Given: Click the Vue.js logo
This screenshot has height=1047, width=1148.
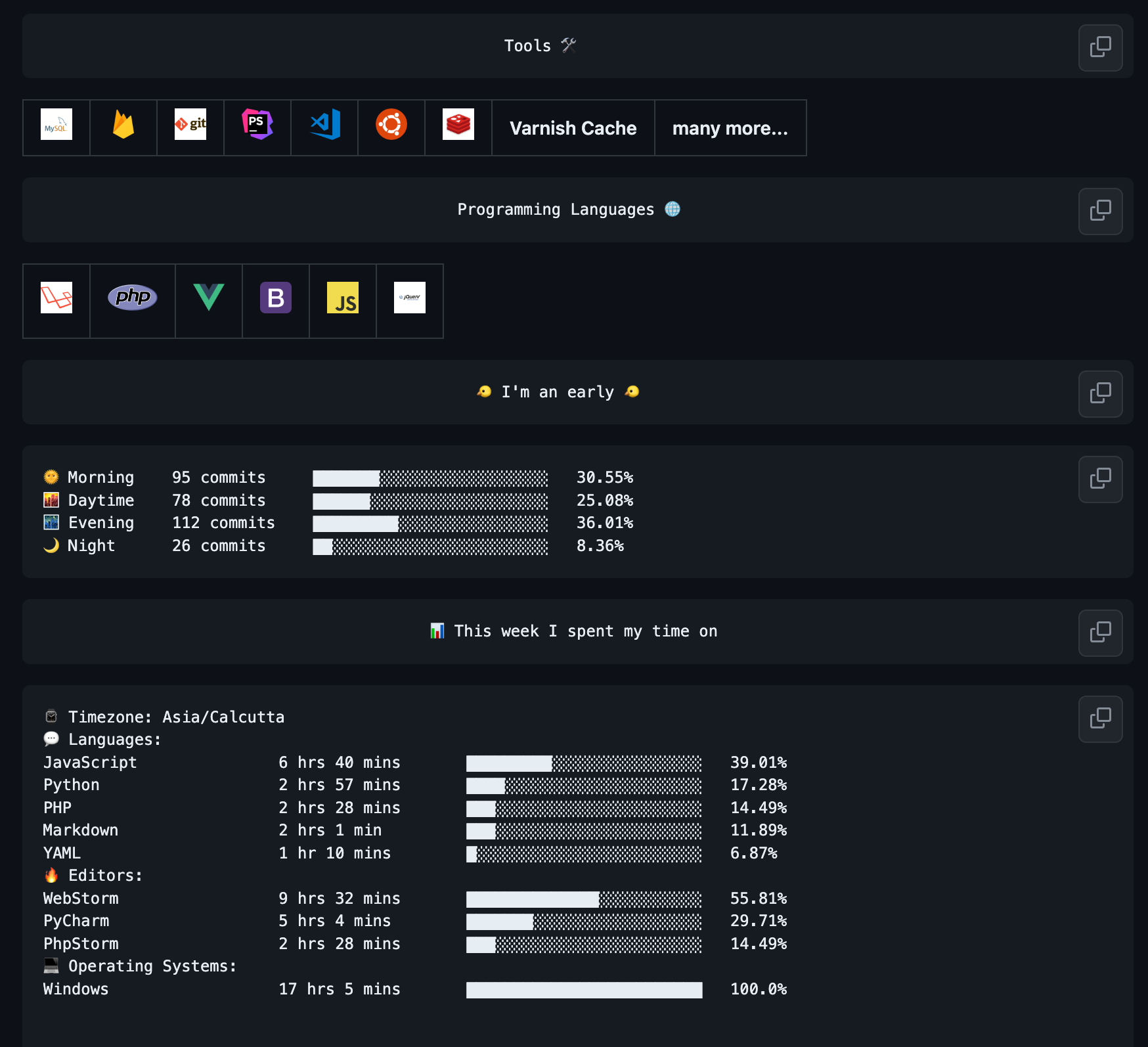Looking at the screenshot, I should (x=209, y=298).
